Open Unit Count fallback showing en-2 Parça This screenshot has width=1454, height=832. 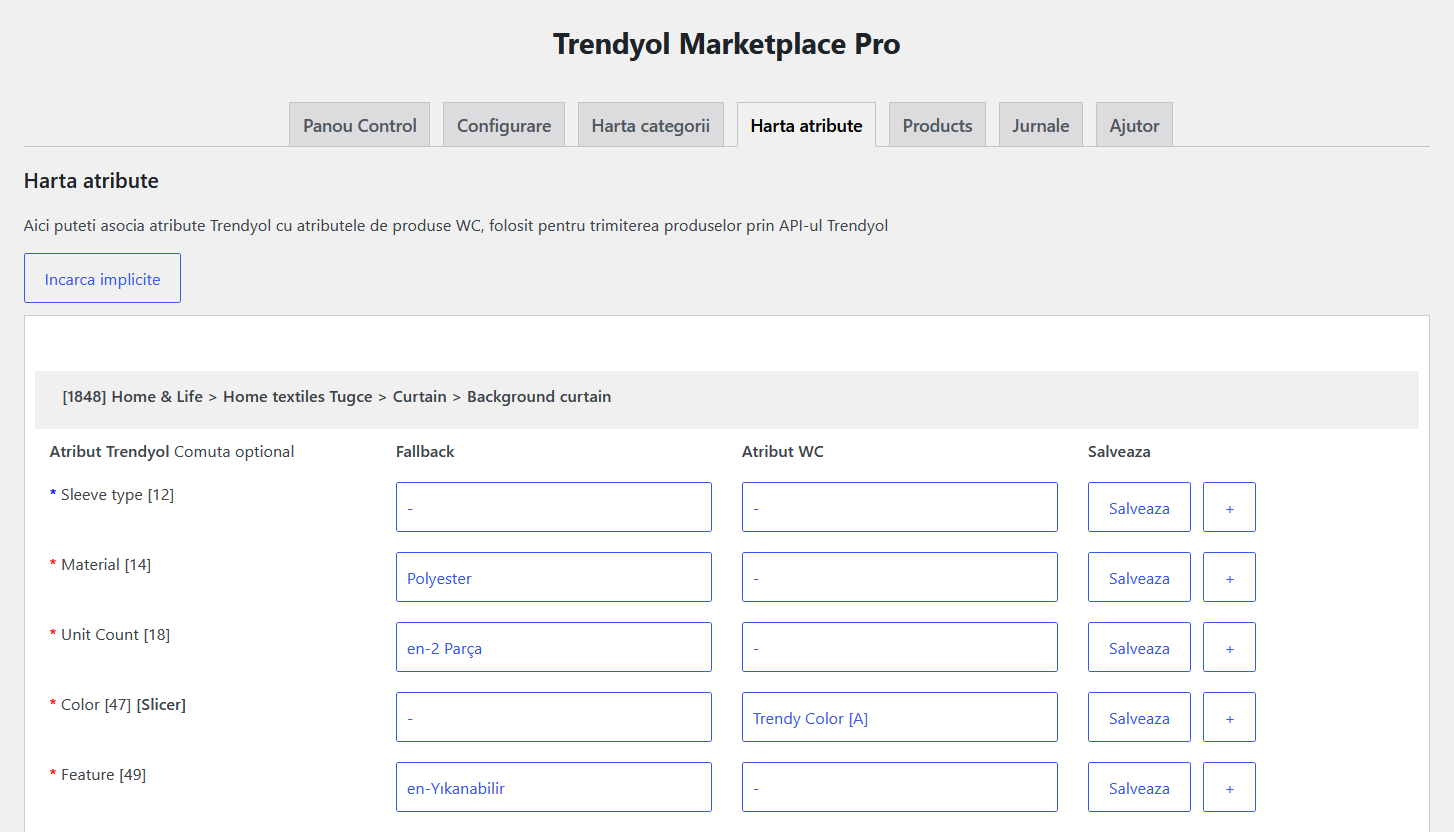pyautogui.click(x=554, y=647)
